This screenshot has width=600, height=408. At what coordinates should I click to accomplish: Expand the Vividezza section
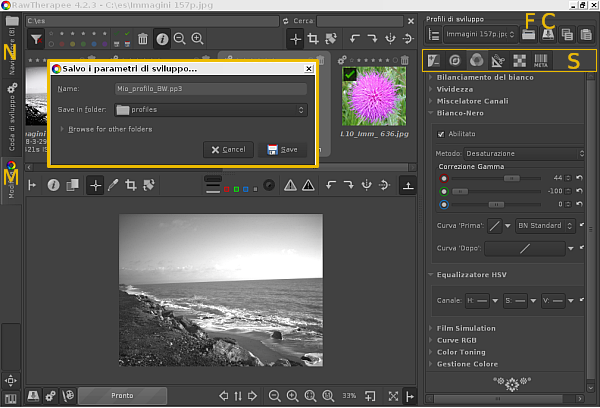tap(456, 89)
